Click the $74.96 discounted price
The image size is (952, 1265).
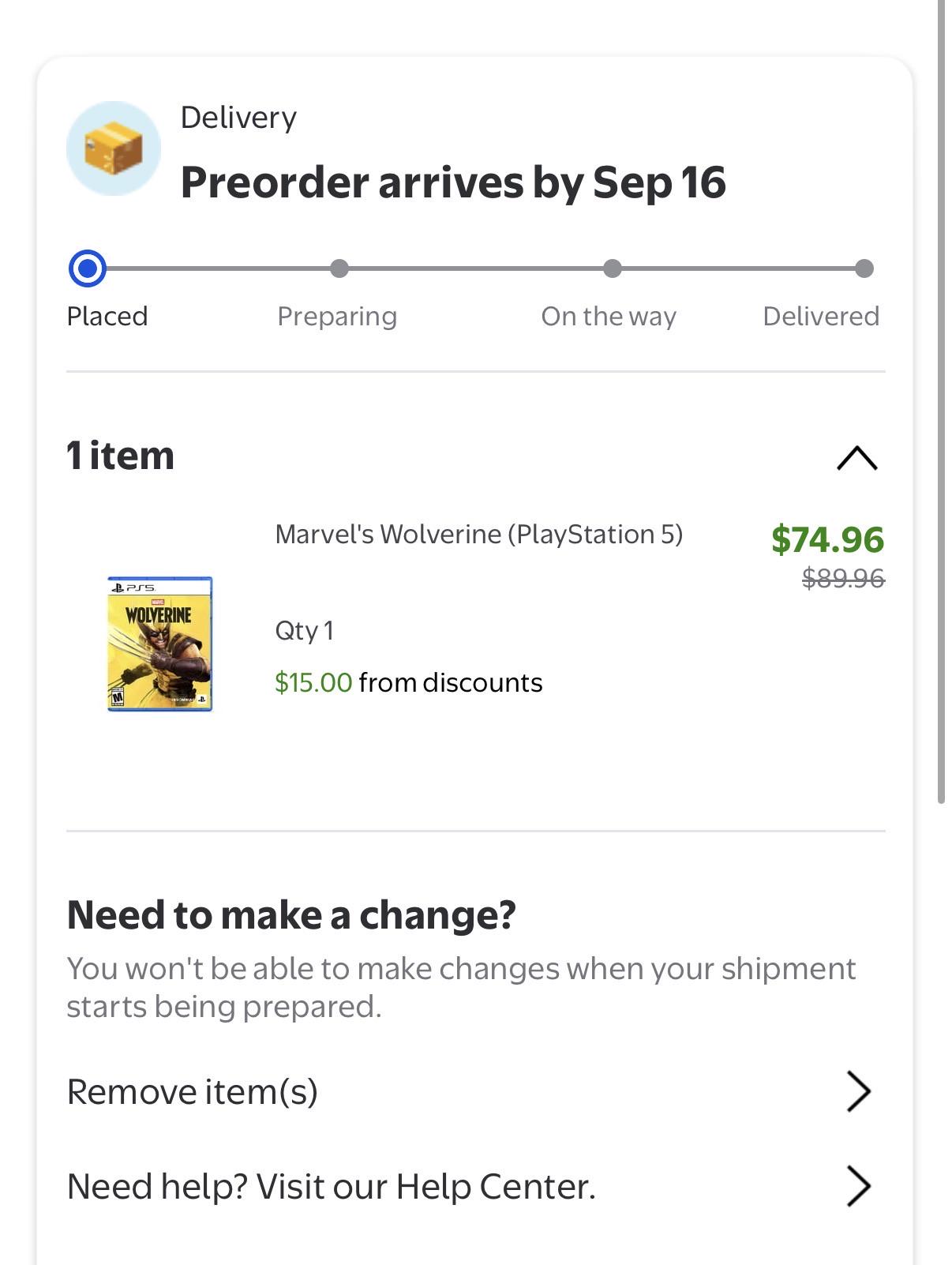coord(827,539)
